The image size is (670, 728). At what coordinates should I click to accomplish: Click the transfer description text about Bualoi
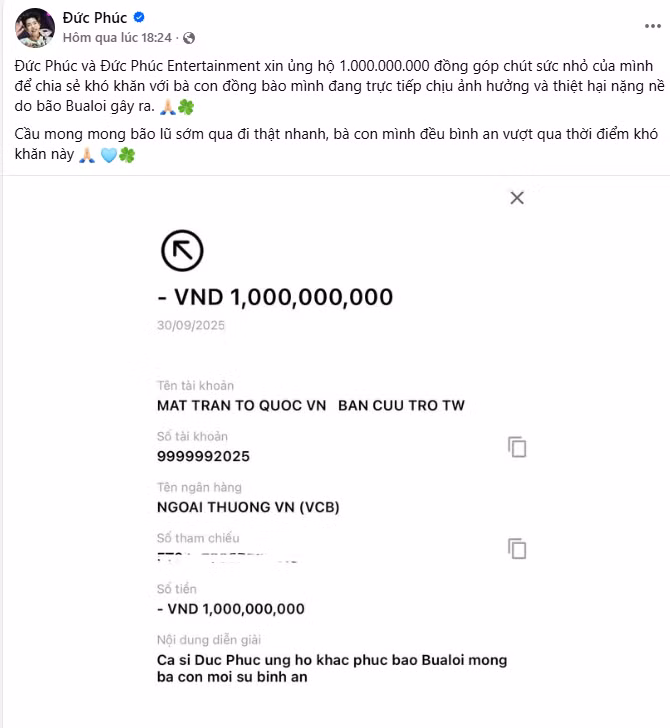coord(332,668)
